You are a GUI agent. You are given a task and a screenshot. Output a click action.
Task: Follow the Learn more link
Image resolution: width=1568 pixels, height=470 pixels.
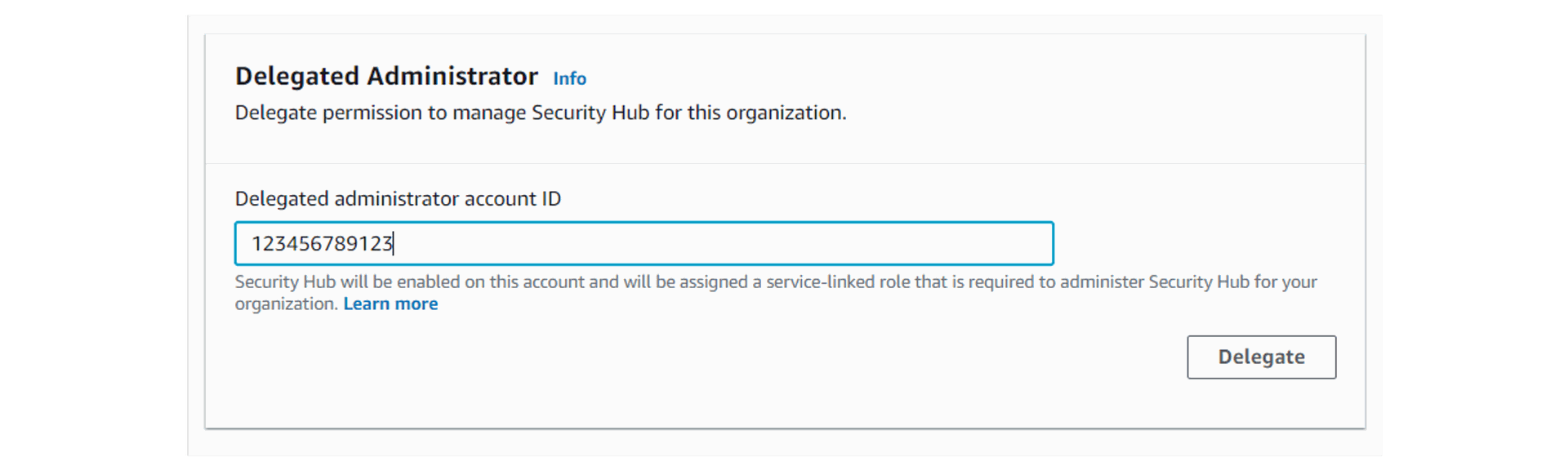click(x=390, y=304)
